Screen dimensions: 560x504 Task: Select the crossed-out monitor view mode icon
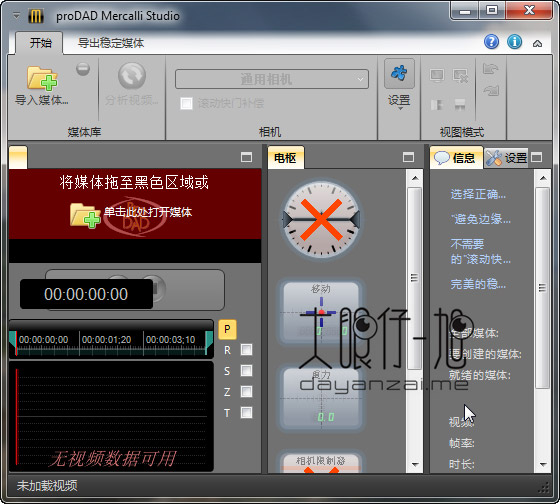[460, 75]
